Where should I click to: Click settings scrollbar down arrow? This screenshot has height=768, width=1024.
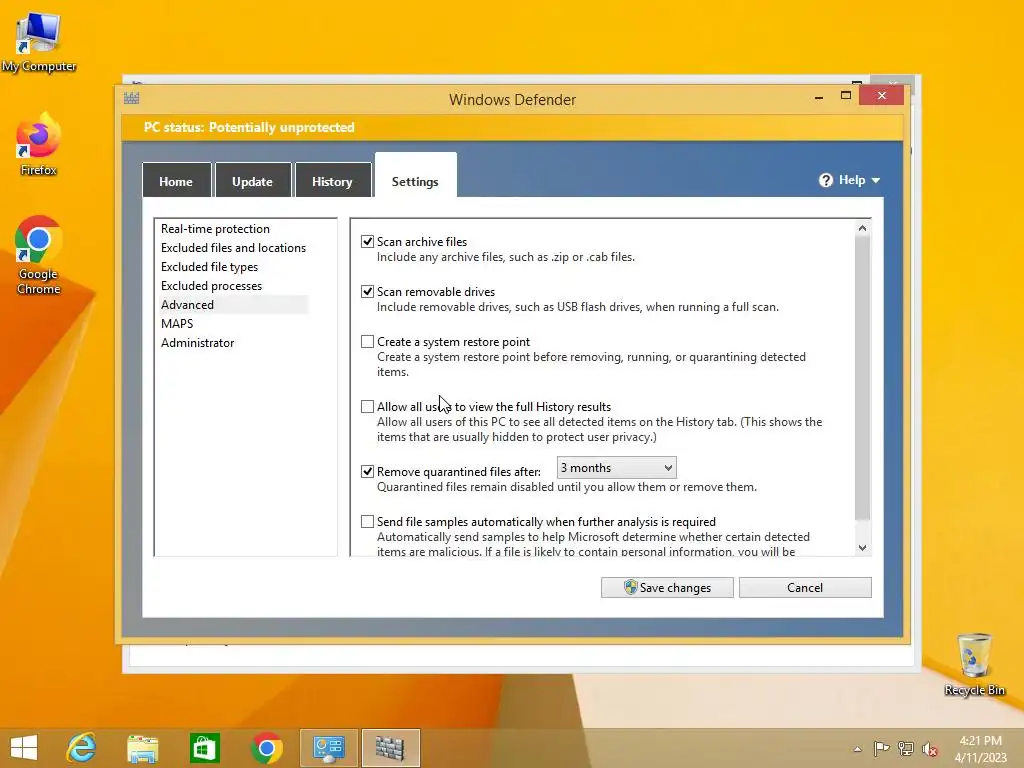coord(863,548)
